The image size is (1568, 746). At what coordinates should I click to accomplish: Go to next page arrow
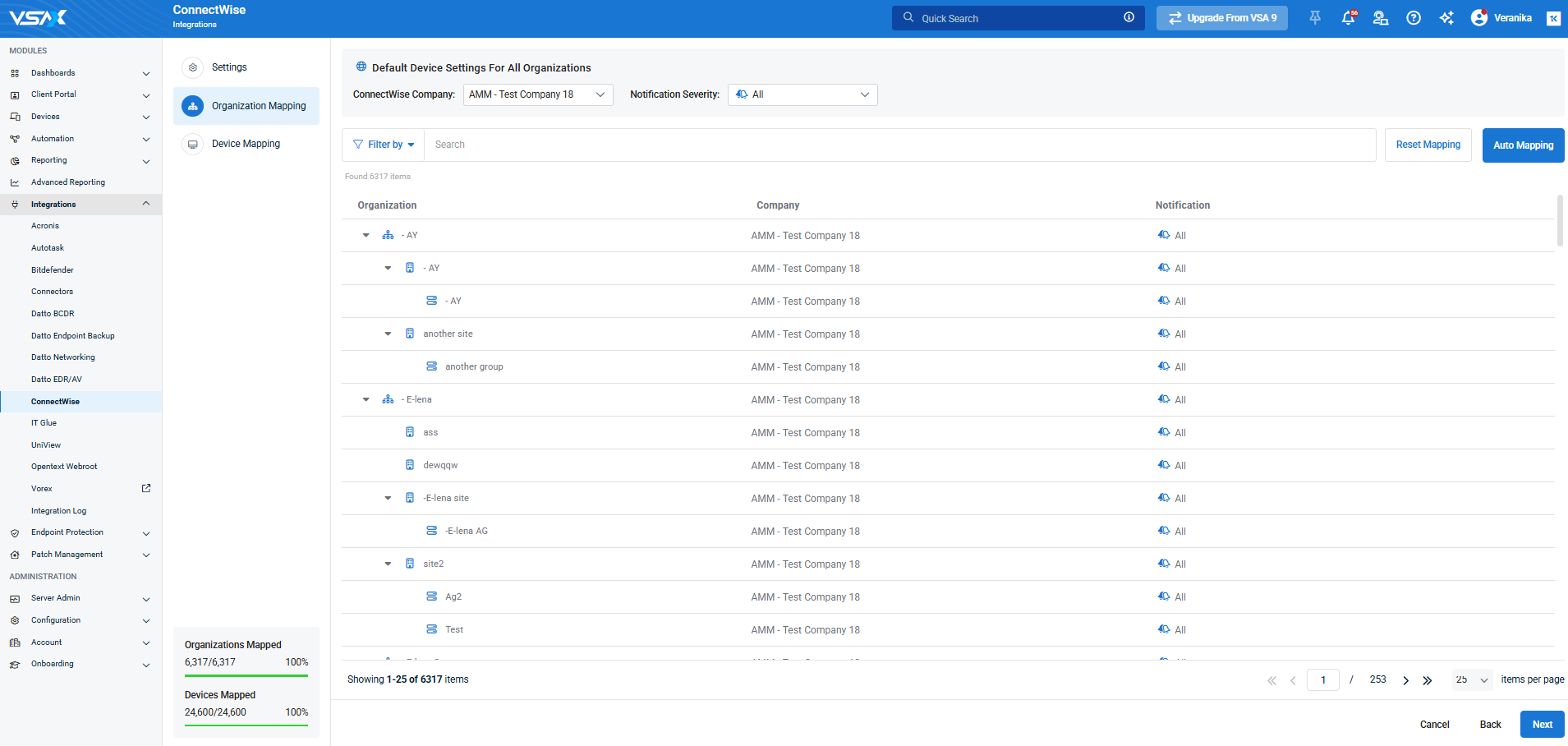click(x=1405, y=680)
